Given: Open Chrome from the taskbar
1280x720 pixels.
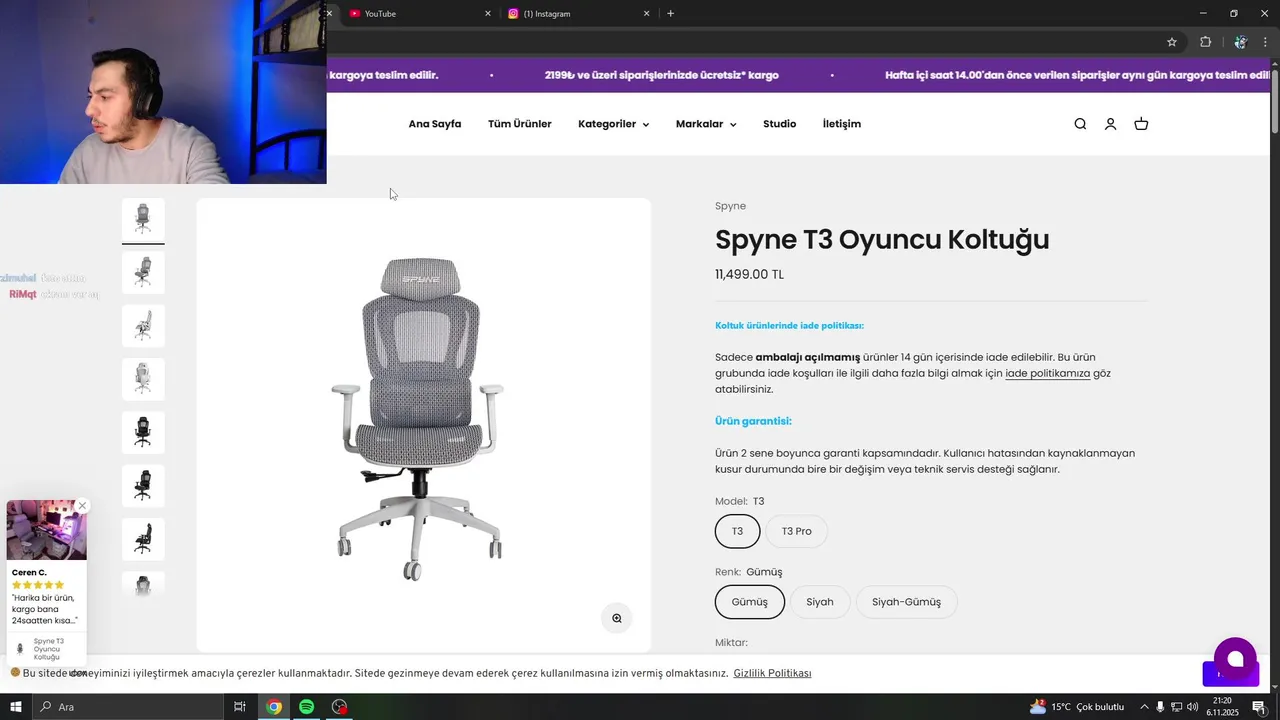Looking at the screenshot, I should coord(274,707).
